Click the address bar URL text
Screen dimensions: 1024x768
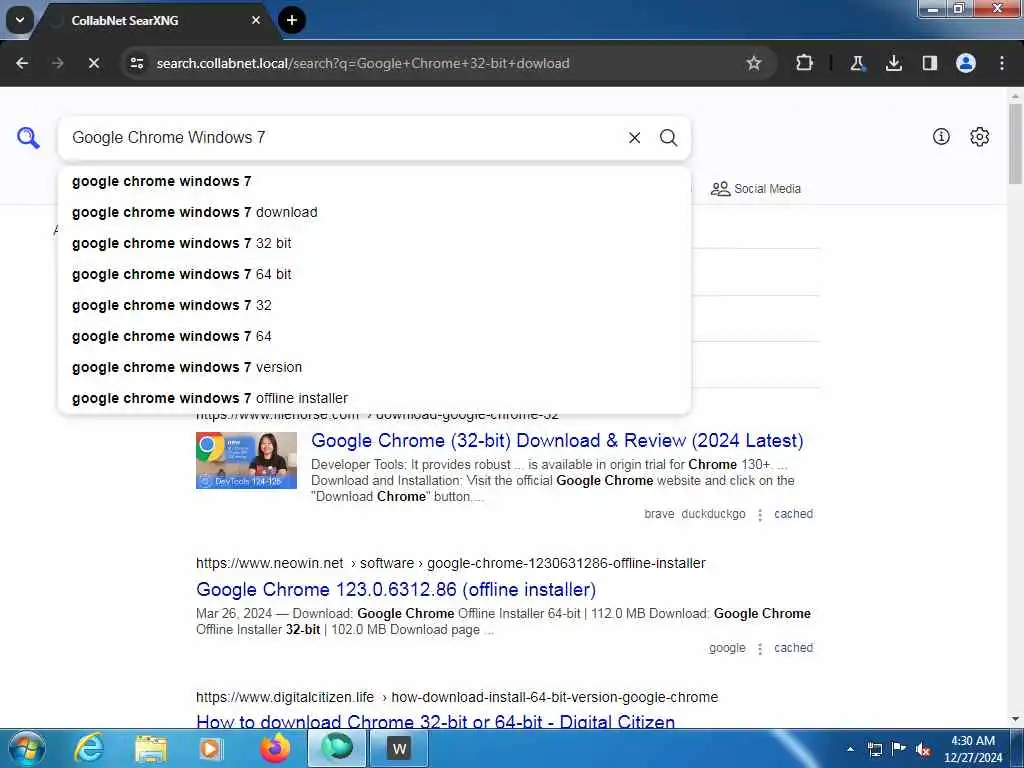coord(363,63)
